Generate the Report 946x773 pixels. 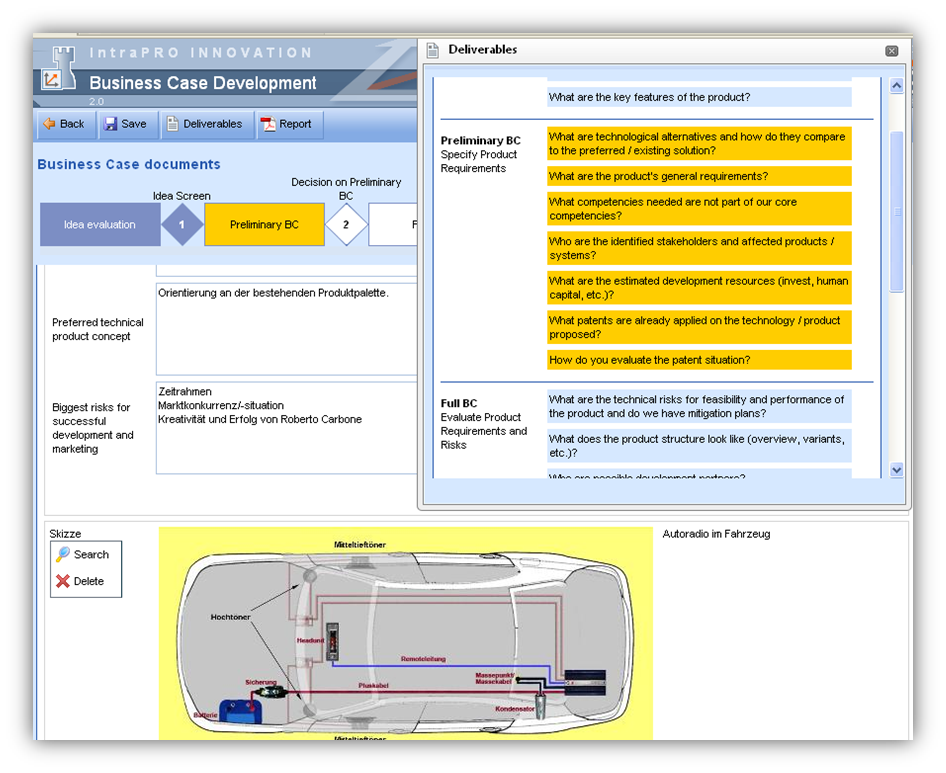click(290, 124)
